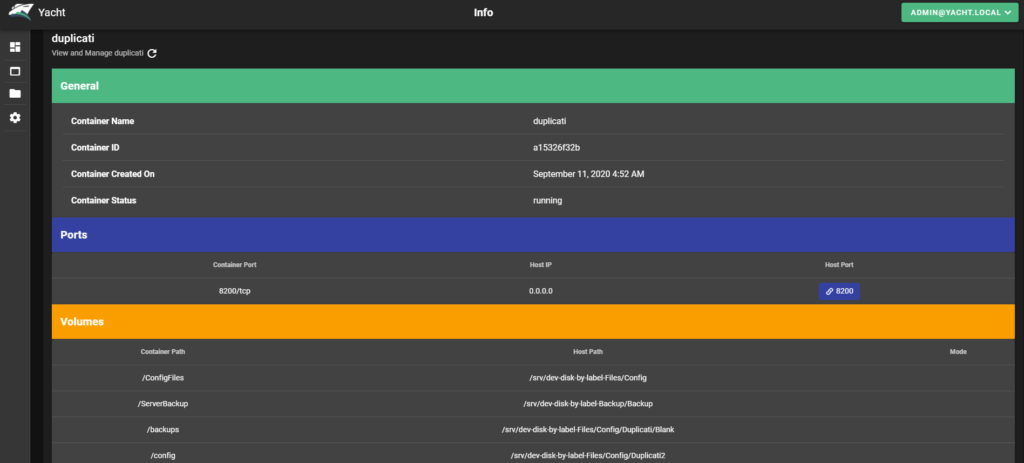1024x463 pixels.
Task: Select the status value running
Action: click(x=547, y=200)
